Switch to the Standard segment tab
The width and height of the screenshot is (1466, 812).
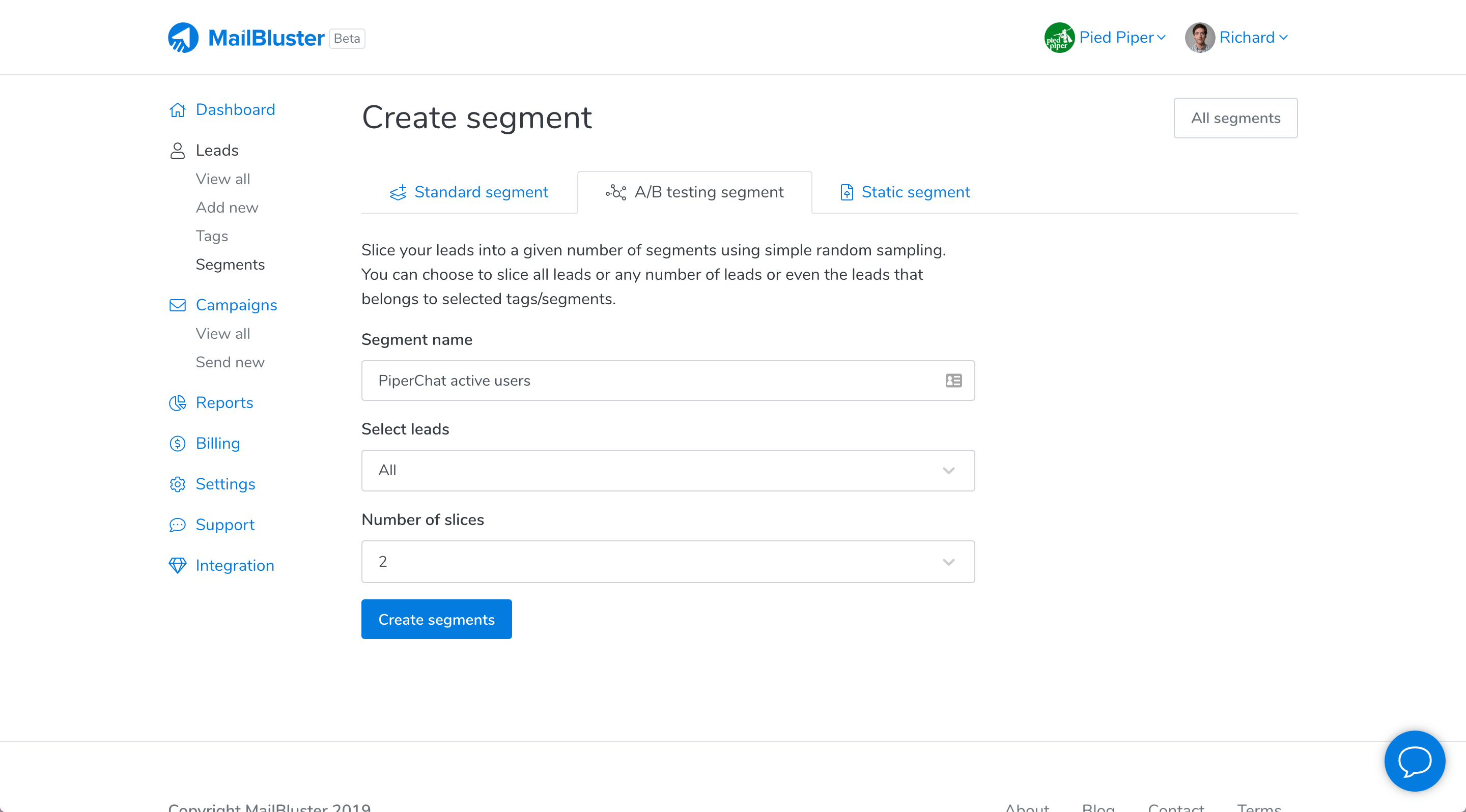pyautogui.click(x=469, y=192)
